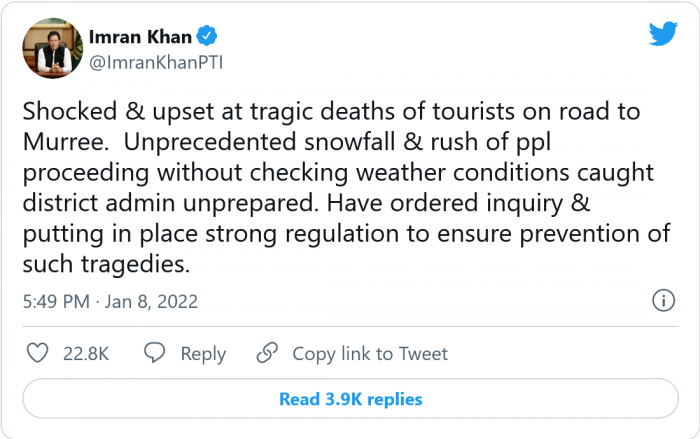The width and height of the screenshot is (700, 439).
Task: Click the 22.8K likes count
Action: (x=87, y=354)
